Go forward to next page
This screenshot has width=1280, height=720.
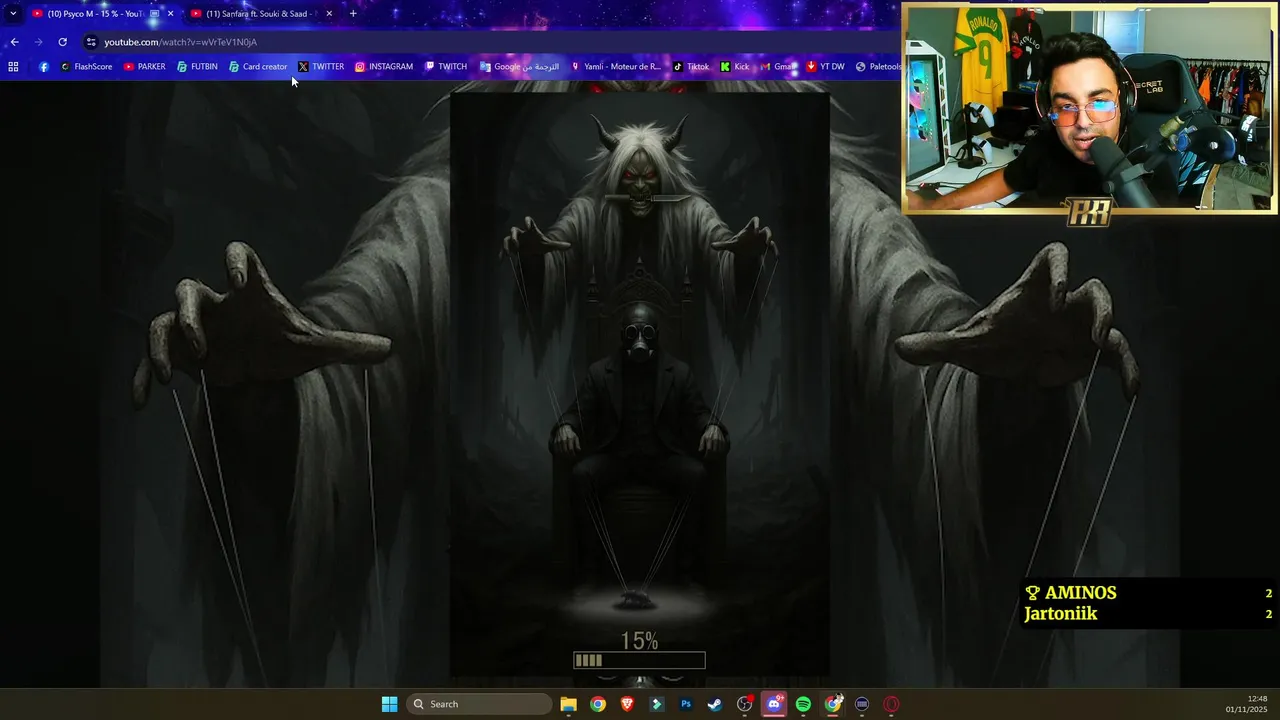pyautogui.click(x=38, y=42)
